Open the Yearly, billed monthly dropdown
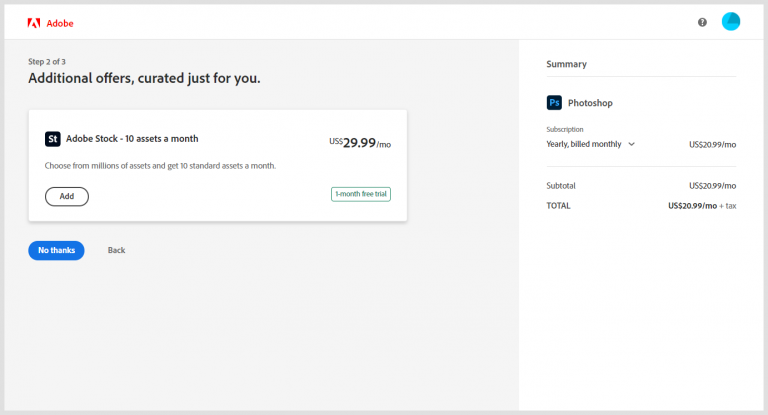Image resolution: width=768 pixels, height=415 pixels. [590, 144]
